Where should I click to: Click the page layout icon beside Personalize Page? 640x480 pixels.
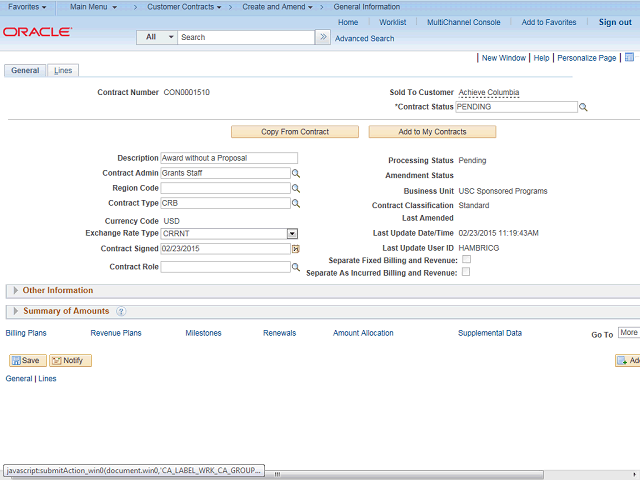coord(629,57)
